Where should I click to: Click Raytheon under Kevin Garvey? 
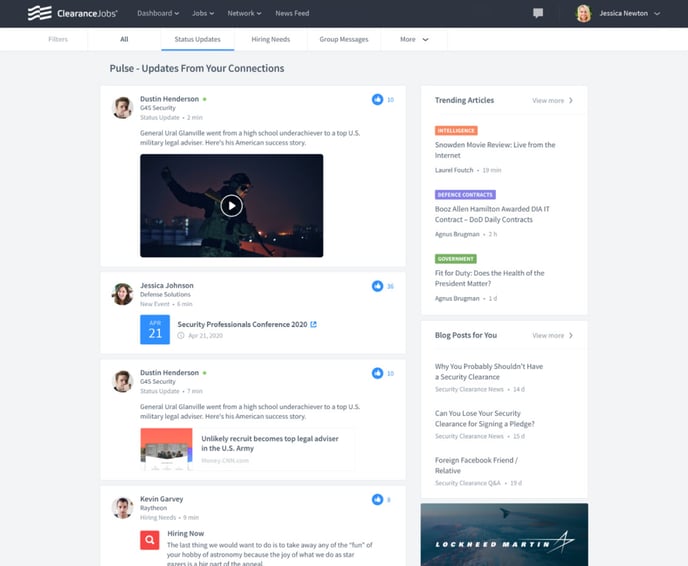tap(154, 508)
